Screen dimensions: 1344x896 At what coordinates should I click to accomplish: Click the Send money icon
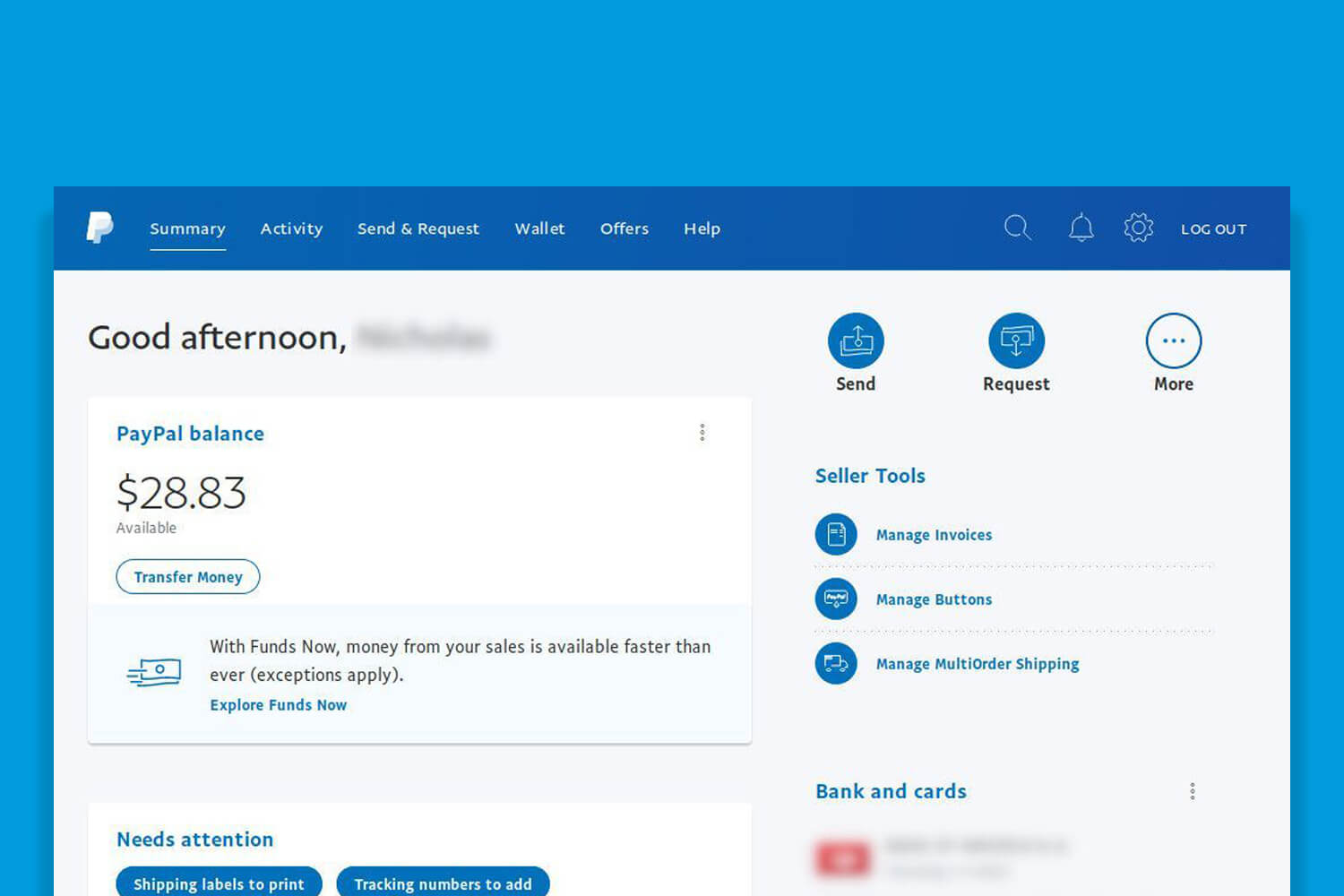pos(856,340)
